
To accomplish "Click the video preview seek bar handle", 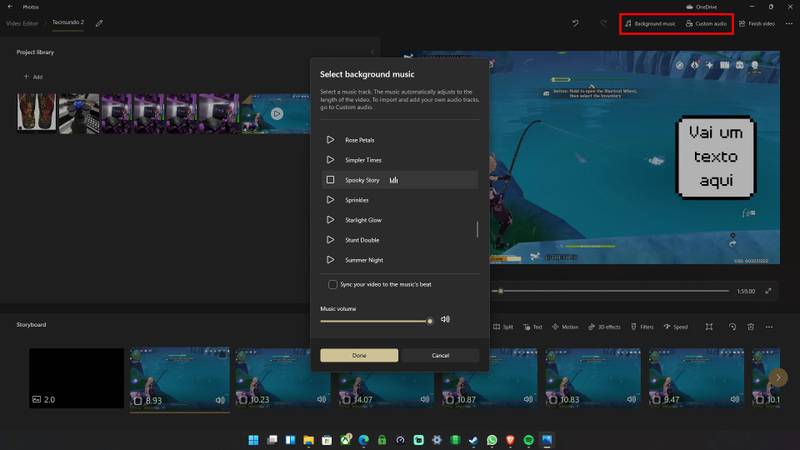I will [501, 291].
